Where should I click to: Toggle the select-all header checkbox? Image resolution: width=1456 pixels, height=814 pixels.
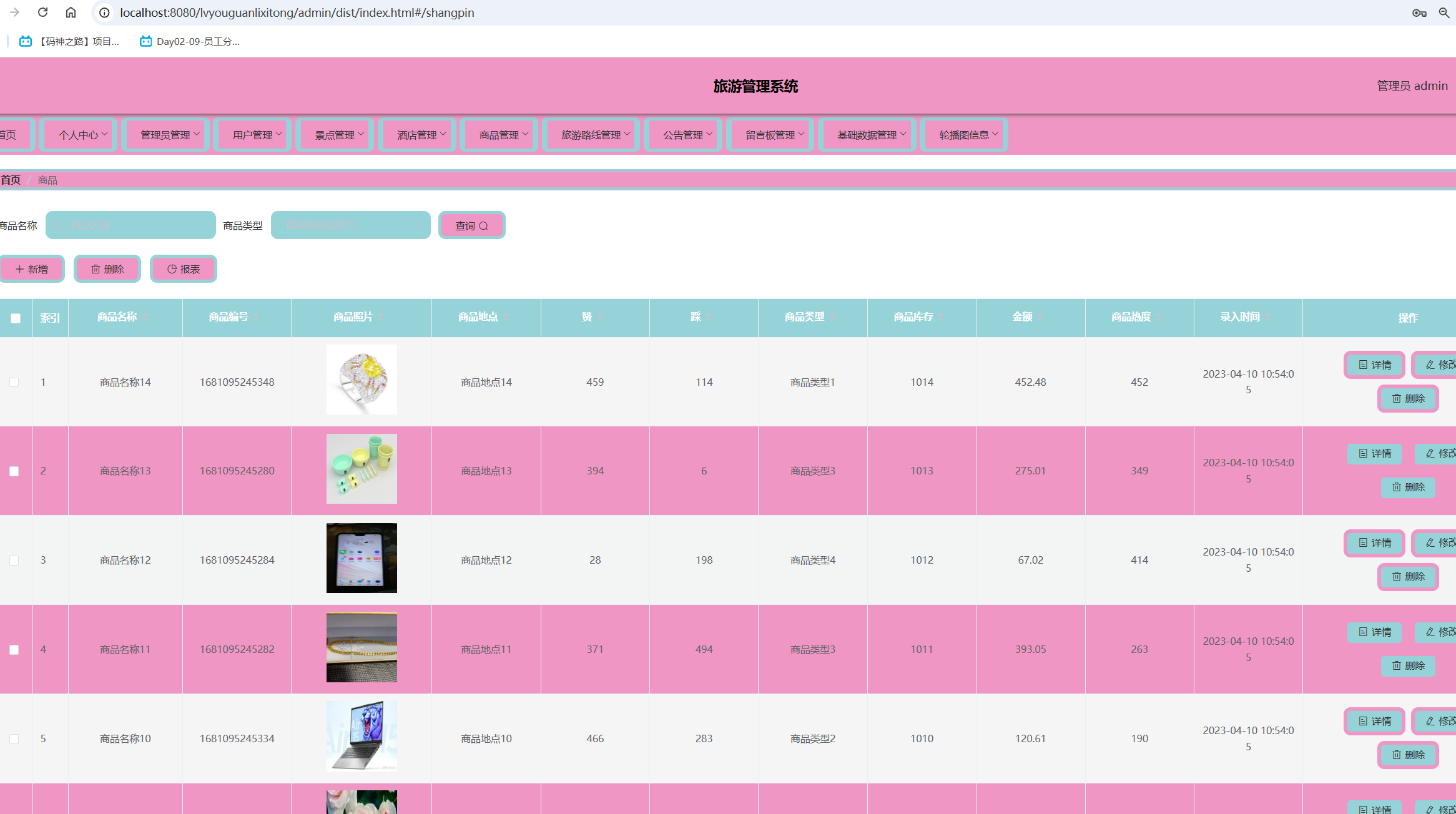[x=16, y=318]
